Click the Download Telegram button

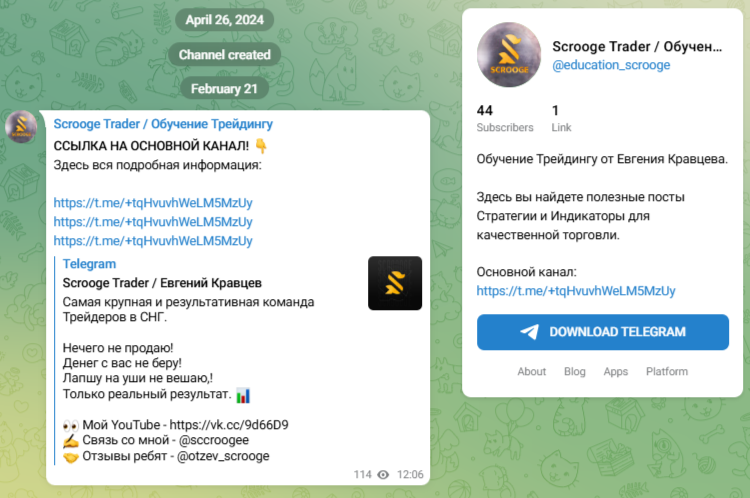603,332
